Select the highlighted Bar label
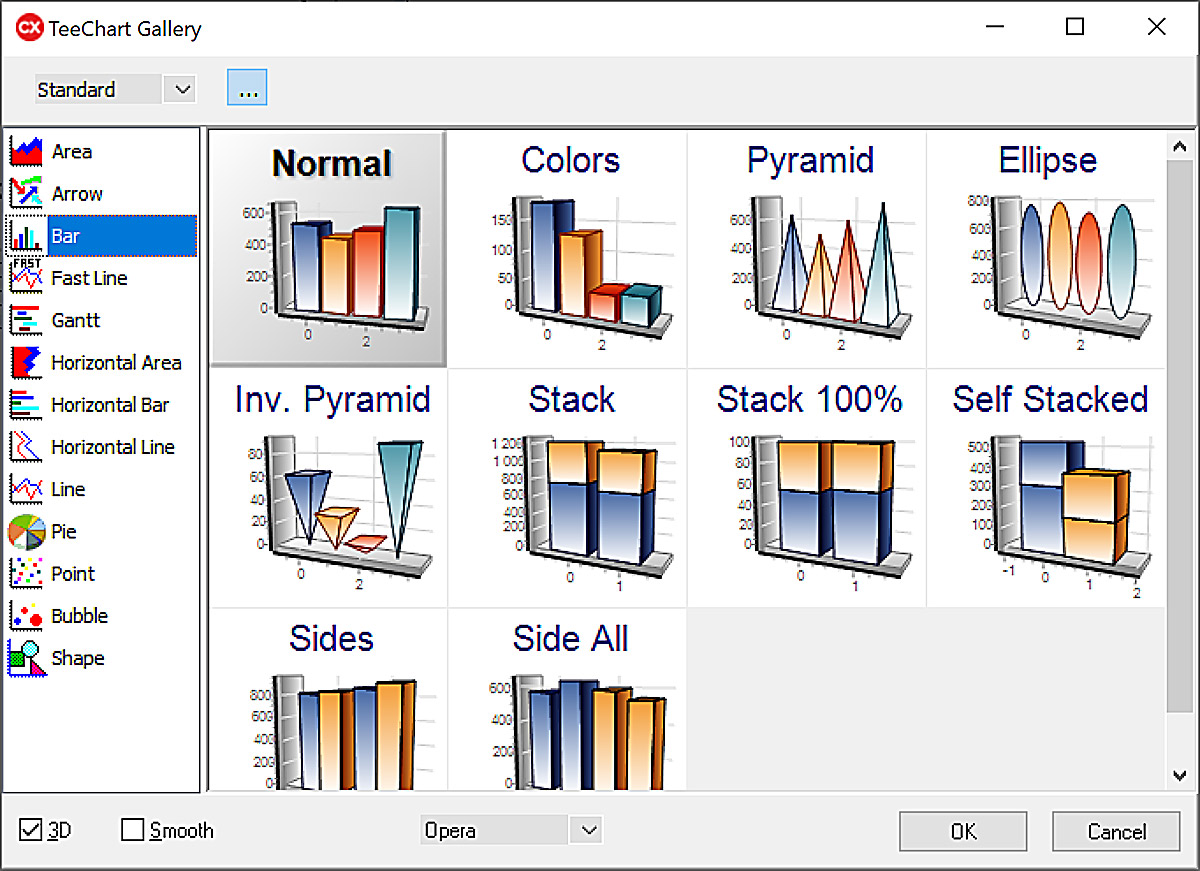This screenshot has height=871, width=1200. click(x=66, y=236)
